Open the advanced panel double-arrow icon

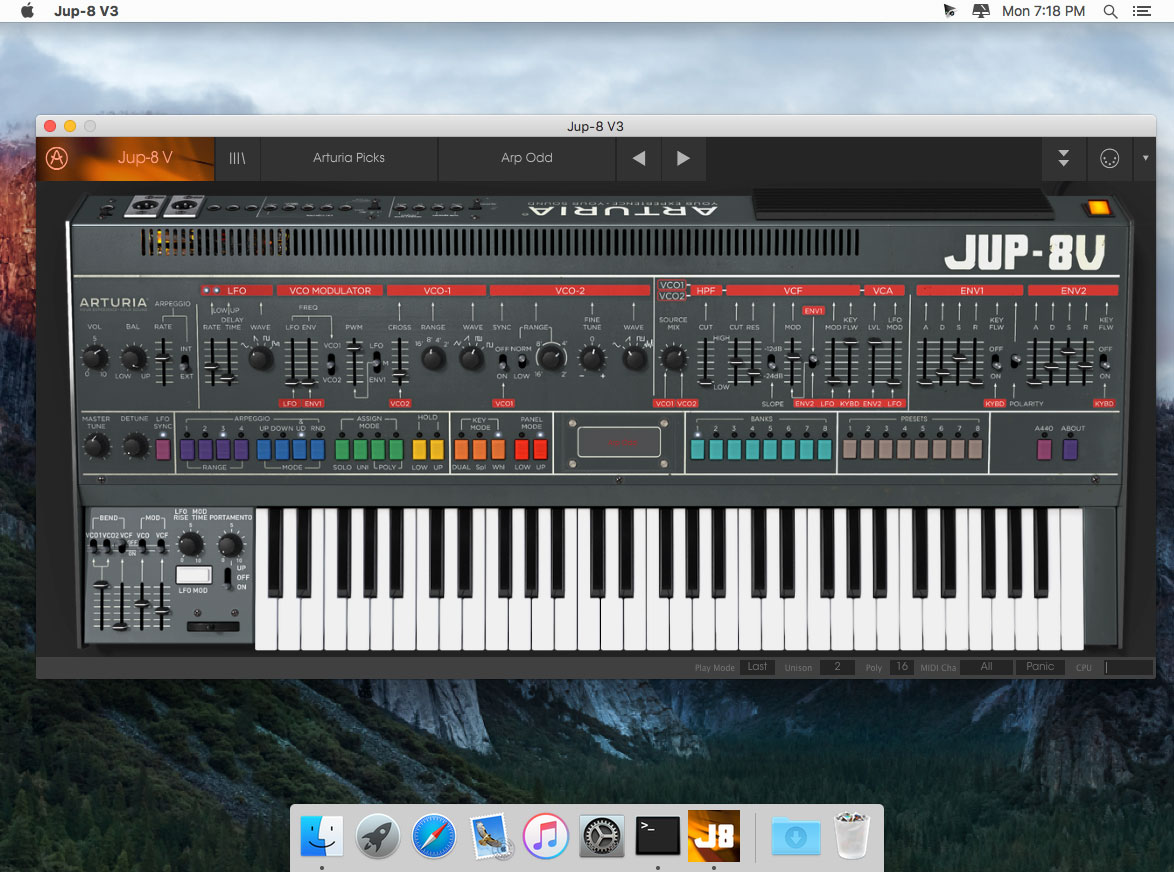click(x=1063, y=158)
